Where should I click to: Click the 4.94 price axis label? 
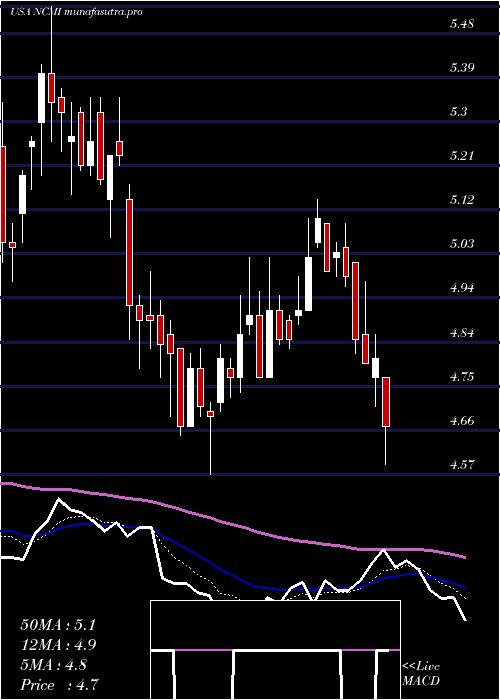pyautogui.click(x=461, y=288)
